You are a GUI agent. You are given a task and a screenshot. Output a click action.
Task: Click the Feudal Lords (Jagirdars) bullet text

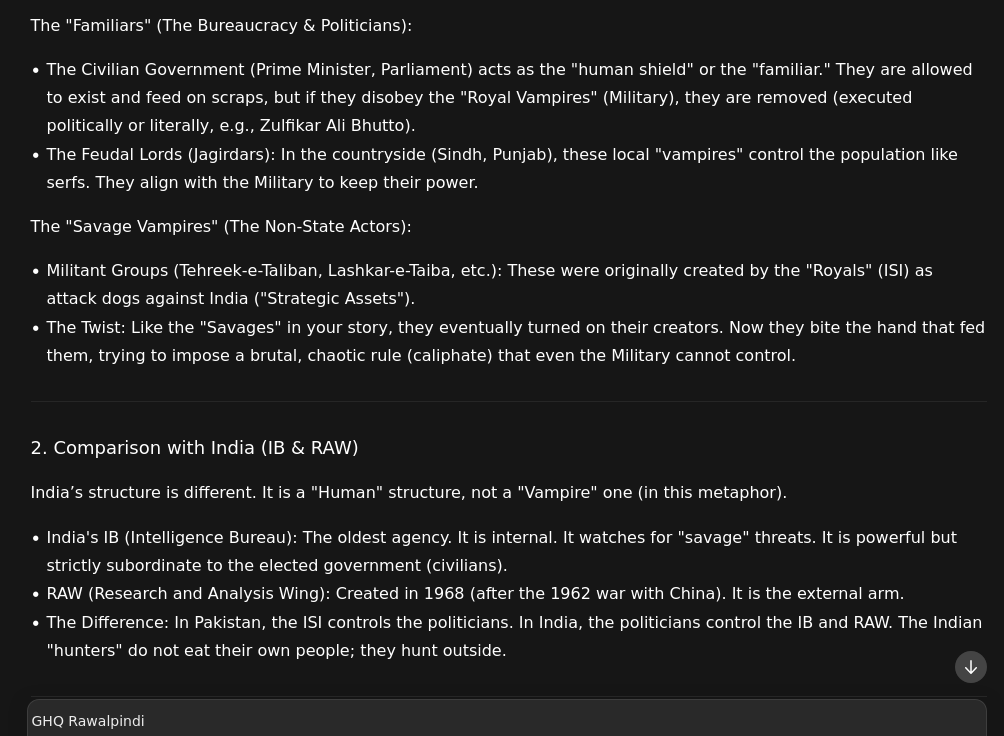click(501, 169)
